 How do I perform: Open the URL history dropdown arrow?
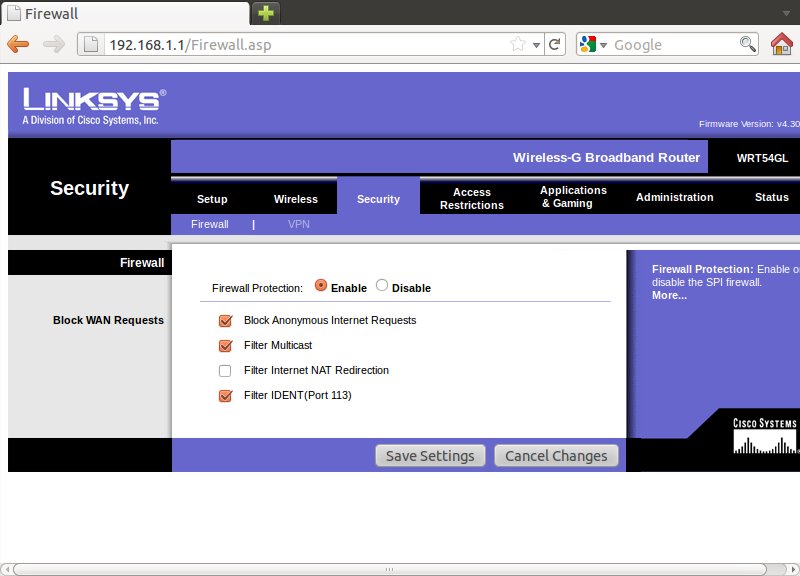point(536,45)
